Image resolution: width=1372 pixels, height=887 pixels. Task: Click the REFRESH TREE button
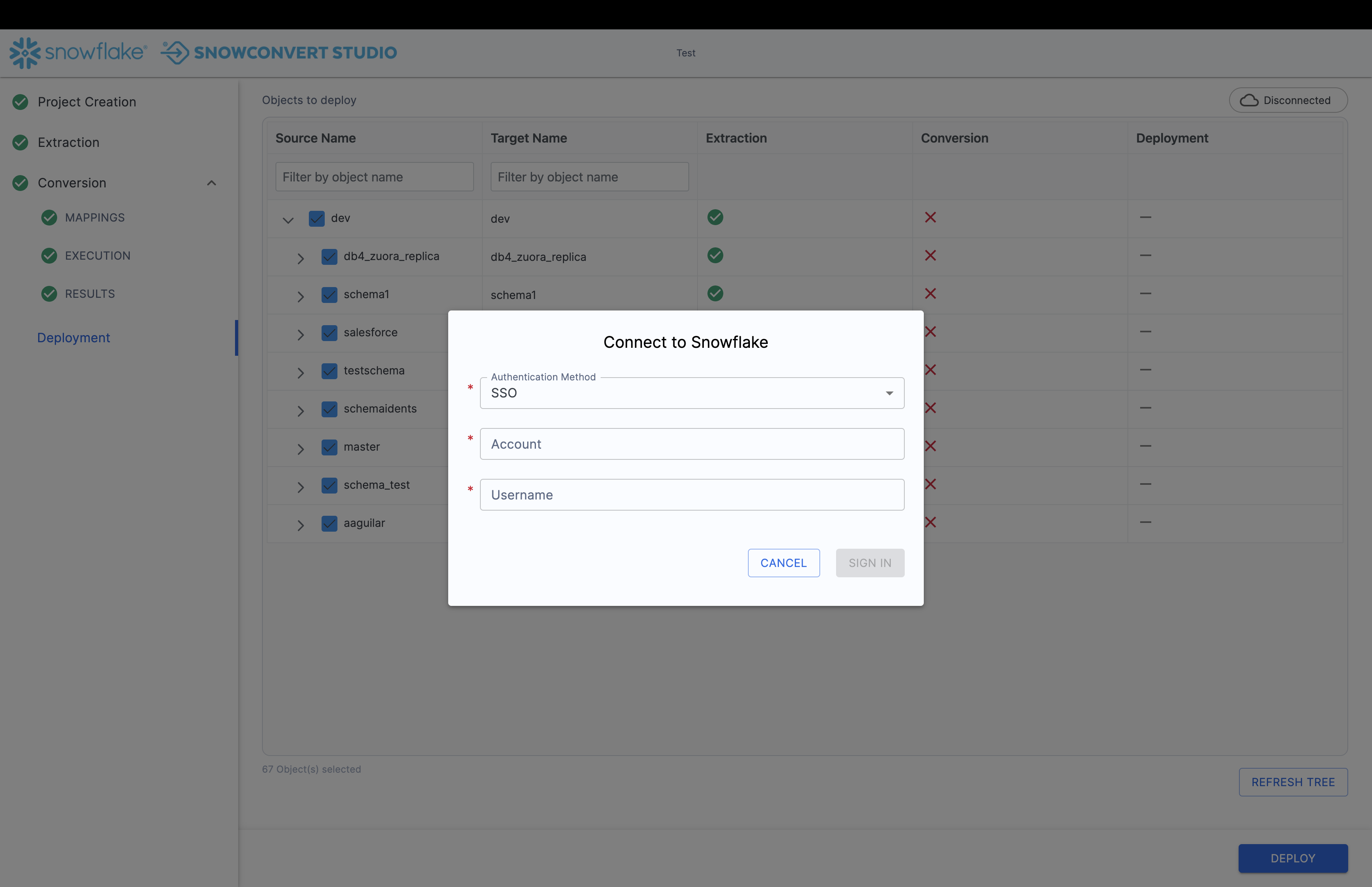point(1293,782)
